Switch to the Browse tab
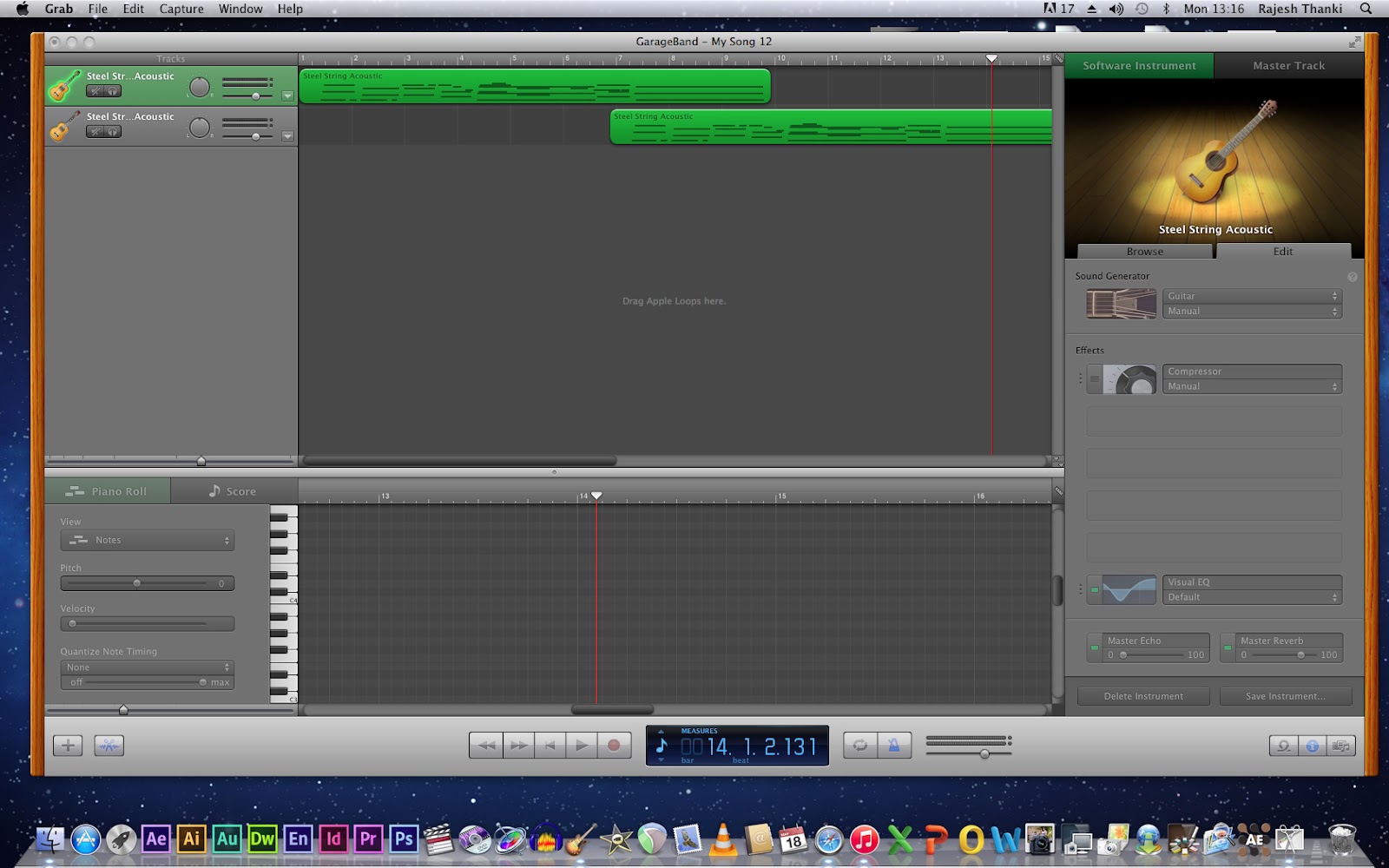Viewport: 1389px width, 868px height. (1145, 252)
